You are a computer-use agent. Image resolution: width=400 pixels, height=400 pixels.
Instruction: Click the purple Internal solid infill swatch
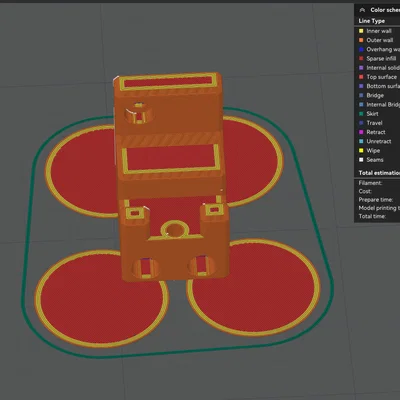(x=361, y=68)
